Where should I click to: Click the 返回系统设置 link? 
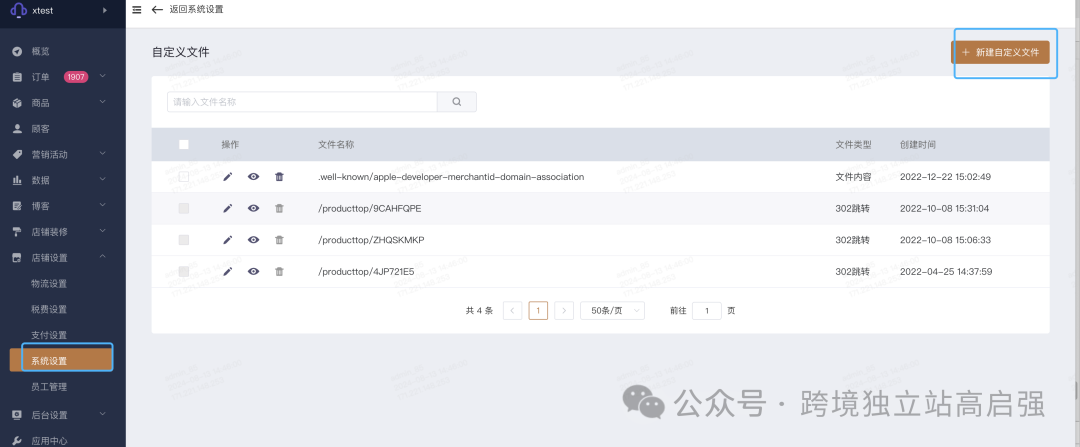[x=196, y=10]
